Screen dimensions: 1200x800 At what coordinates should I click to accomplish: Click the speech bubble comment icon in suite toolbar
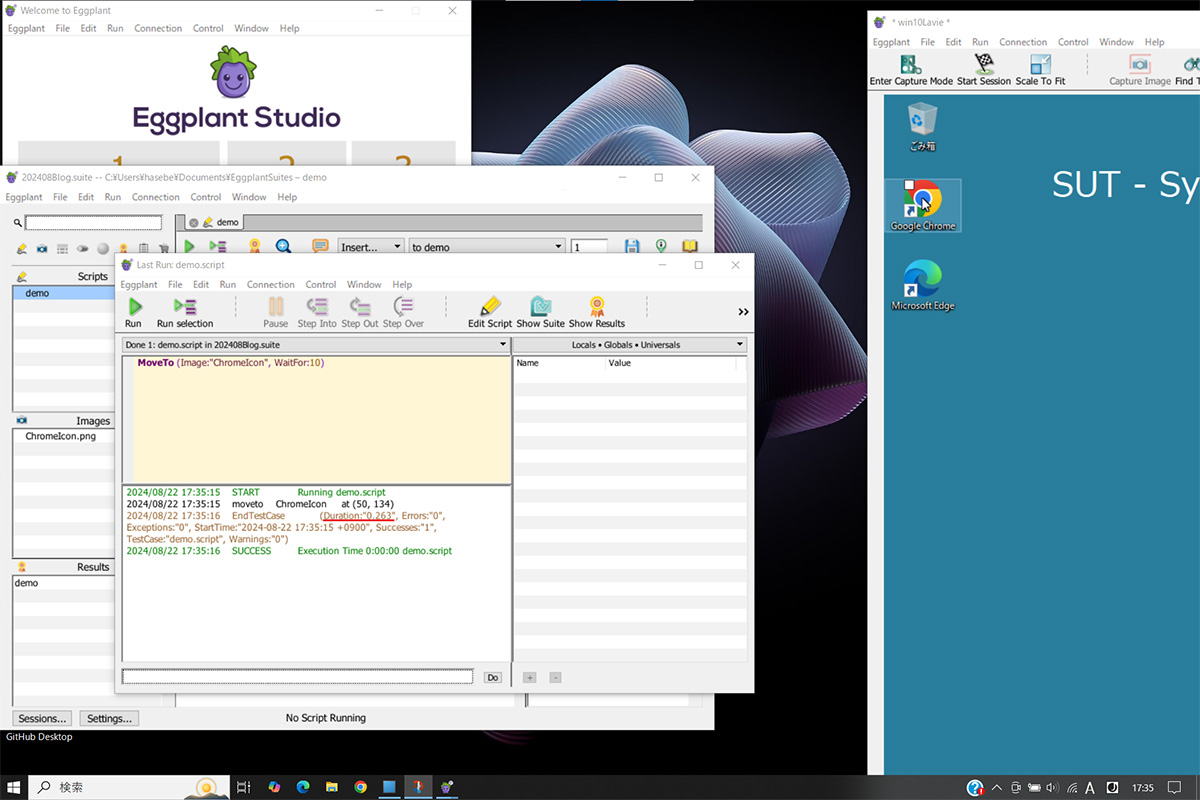pos(320,246)
